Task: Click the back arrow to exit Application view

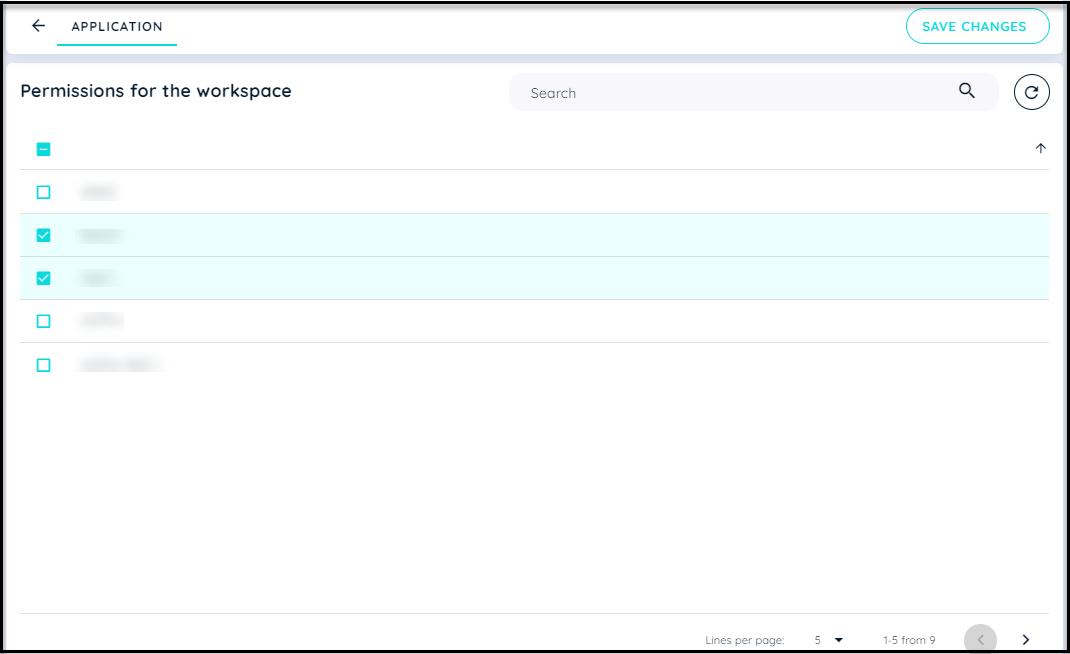Action: click(37, 26)
